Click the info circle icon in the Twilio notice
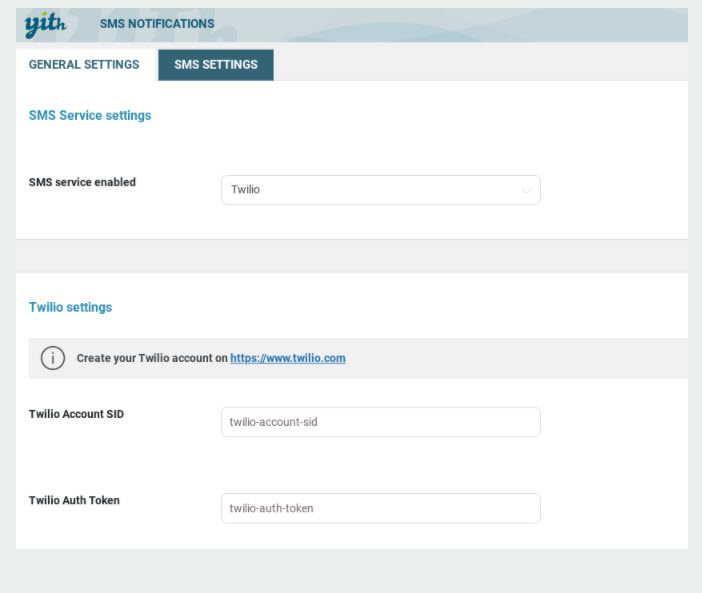 coord(53,358)
